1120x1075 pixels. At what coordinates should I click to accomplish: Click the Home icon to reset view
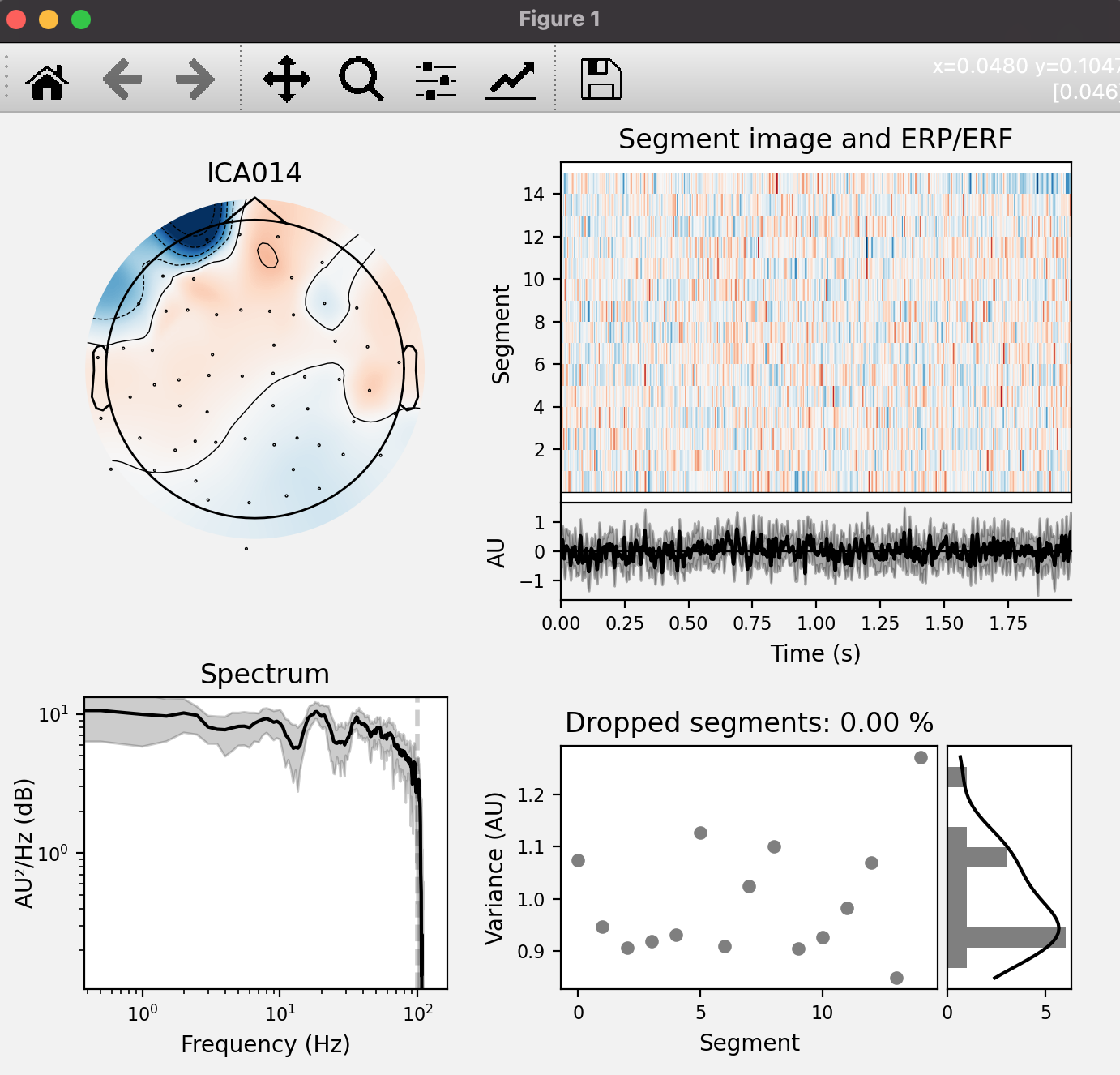coord(48,79)
